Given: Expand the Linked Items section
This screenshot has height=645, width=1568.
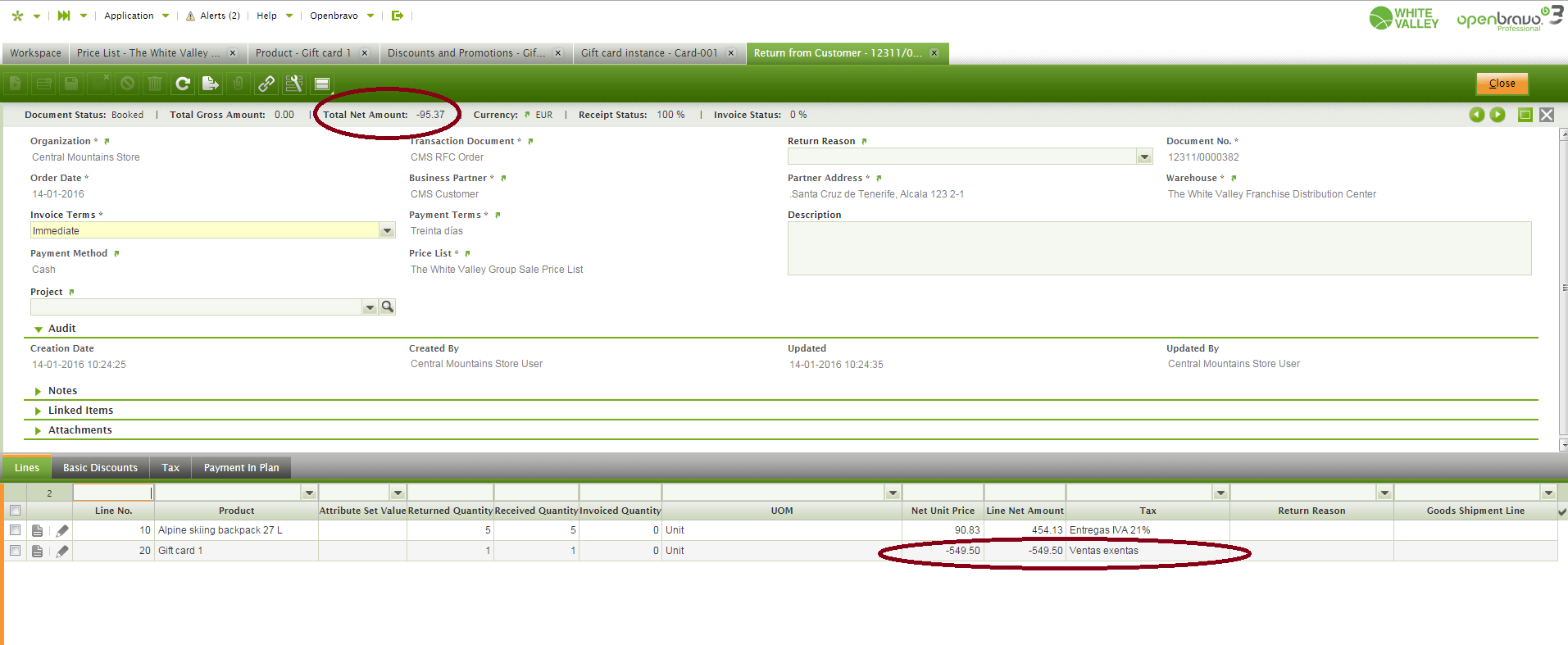Looking at the screenshot, I should [x=39, y=411].
